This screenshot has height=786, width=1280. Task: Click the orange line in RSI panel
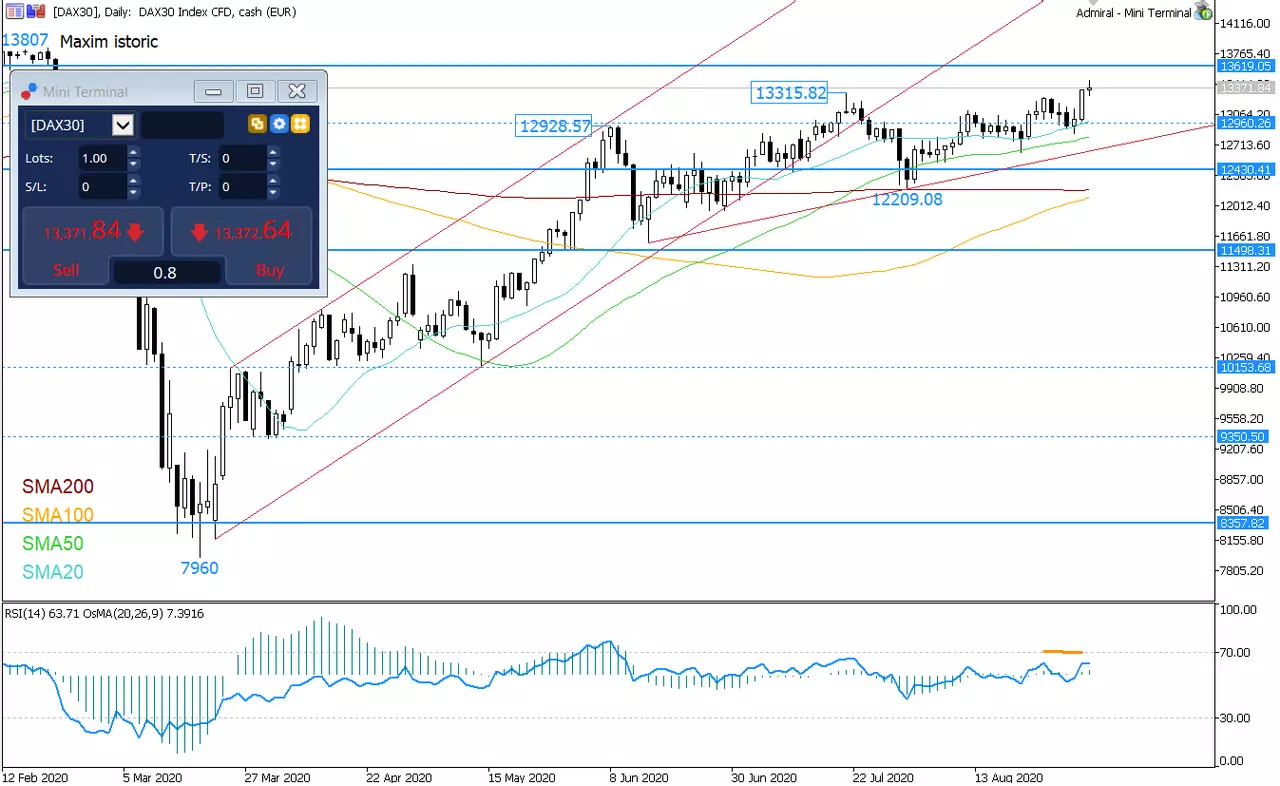(x=1062, y=652)
